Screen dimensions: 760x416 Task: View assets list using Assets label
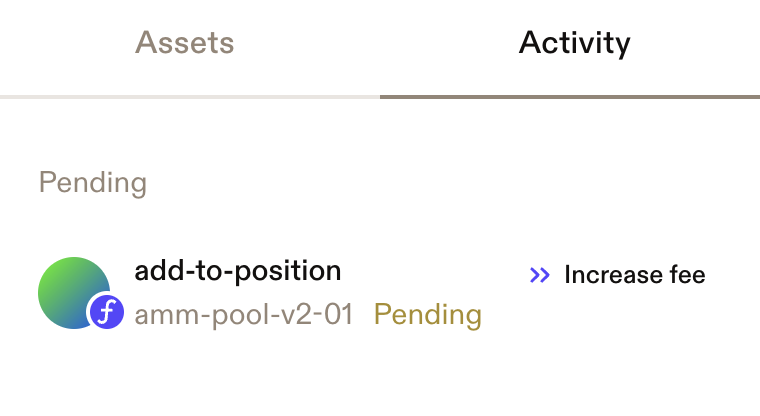[185, 43]
